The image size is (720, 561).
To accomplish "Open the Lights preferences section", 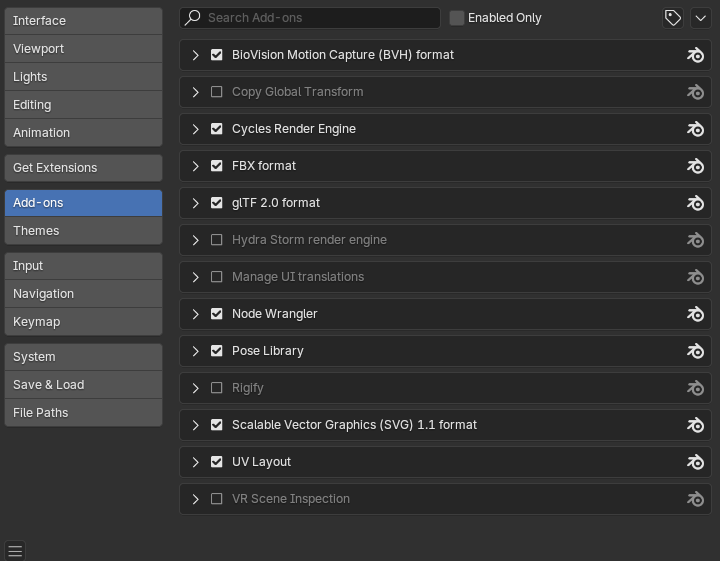I will pyautogui.click(x=83, y=77).
